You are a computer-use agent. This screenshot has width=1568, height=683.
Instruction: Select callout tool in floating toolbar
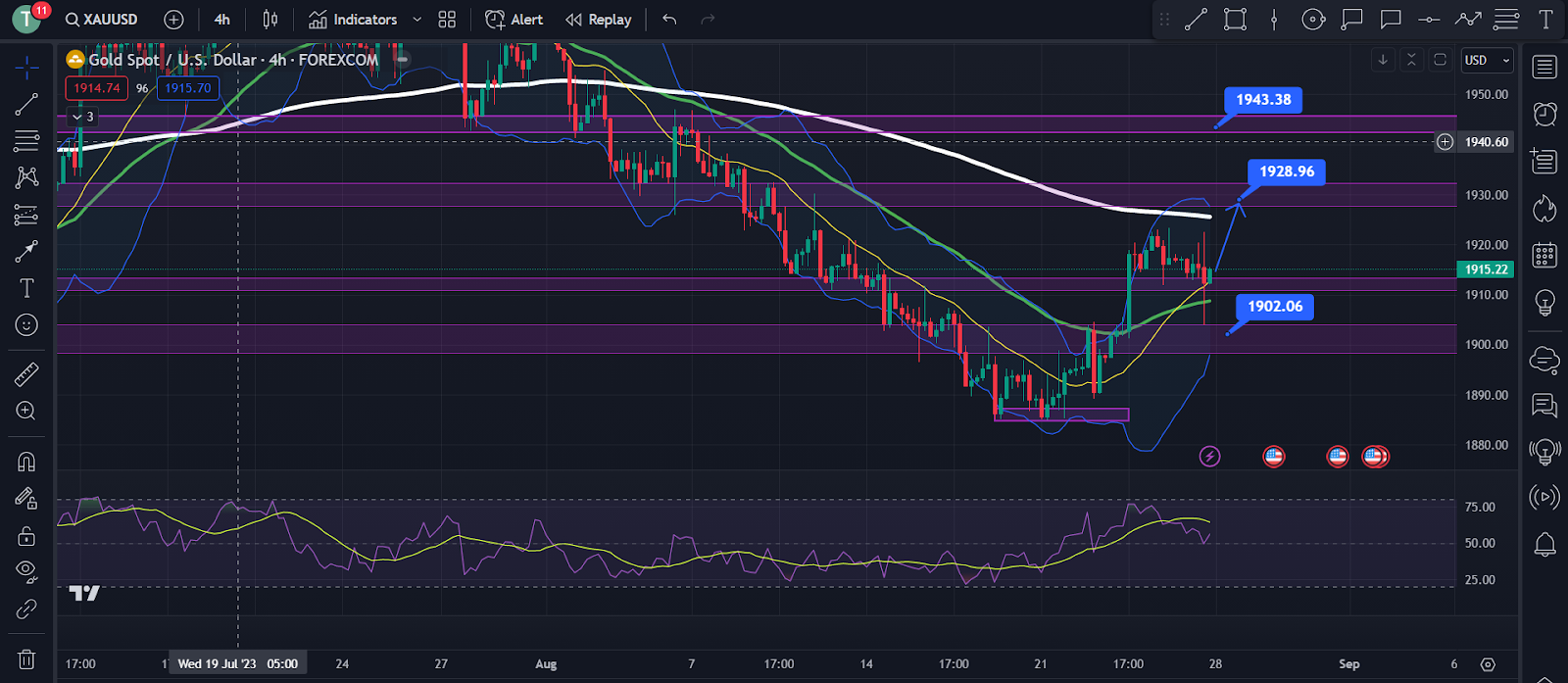point(1352,20)
